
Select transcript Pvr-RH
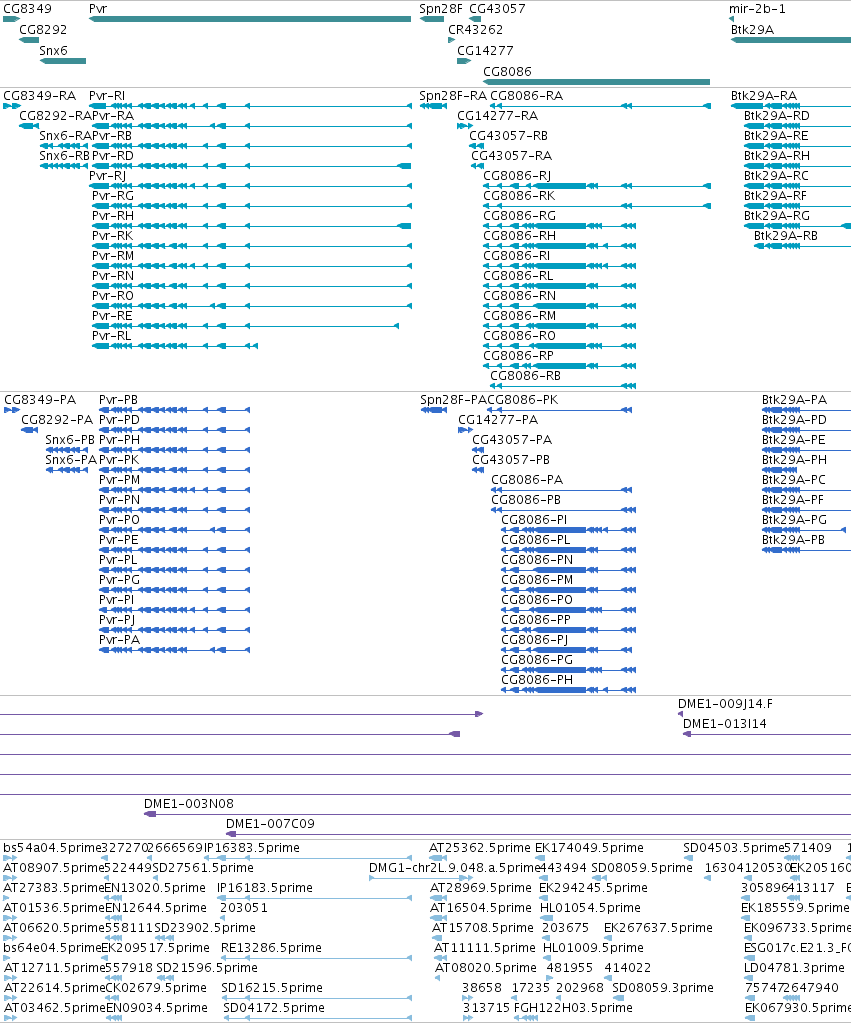pyautogui.click(x=113, y=216)
